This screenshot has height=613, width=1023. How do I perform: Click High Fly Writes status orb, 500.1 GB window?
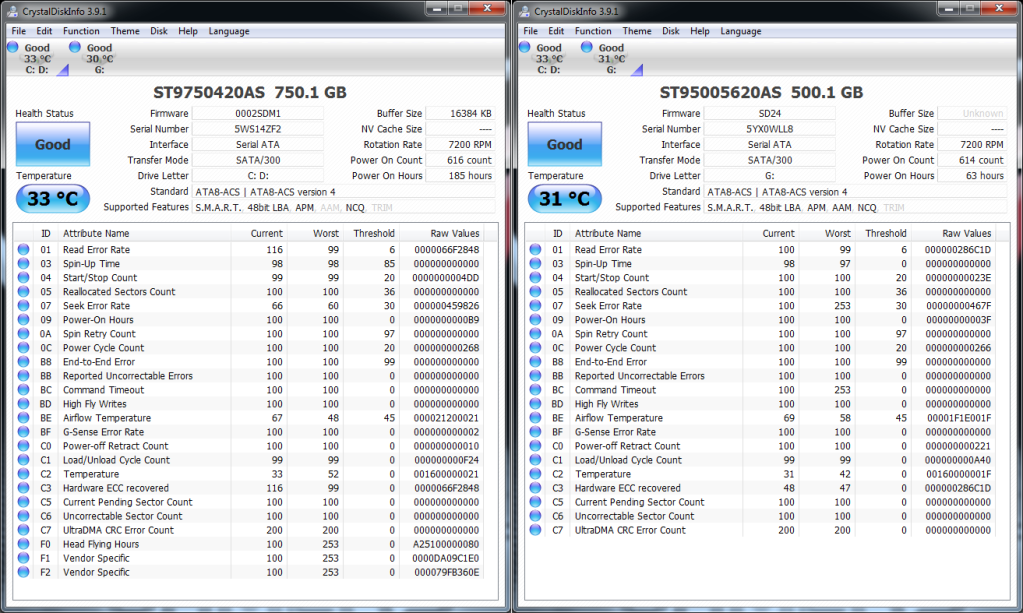click(536, 404)
